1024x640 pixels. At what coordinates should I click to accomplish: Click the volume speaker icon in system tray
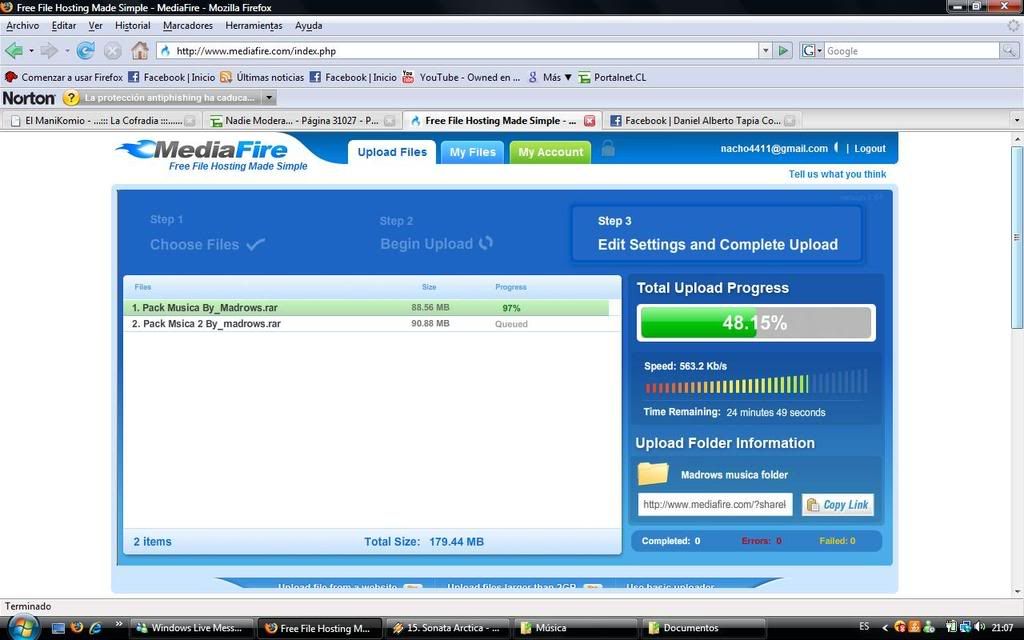(979, 627)
